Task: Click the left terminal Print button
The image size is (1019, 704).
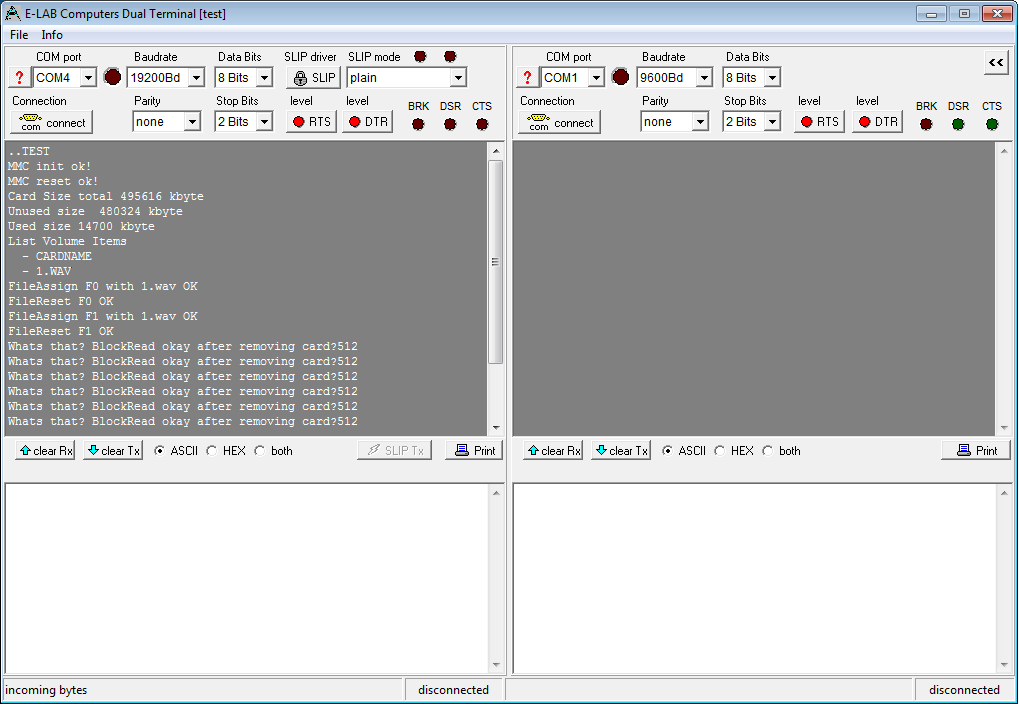Action: 474,450
